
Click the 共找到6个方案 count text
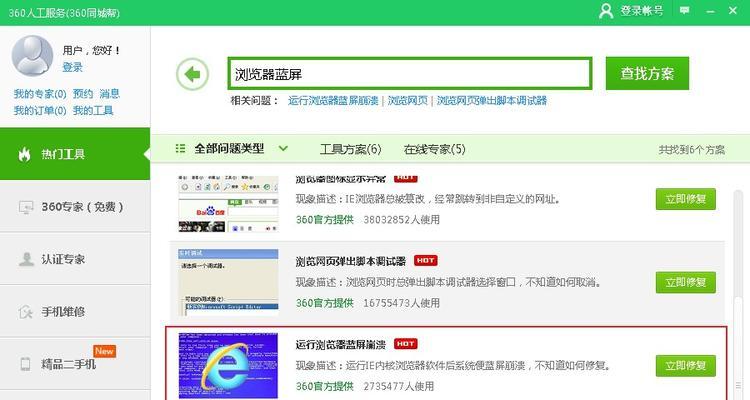(692, 150)
